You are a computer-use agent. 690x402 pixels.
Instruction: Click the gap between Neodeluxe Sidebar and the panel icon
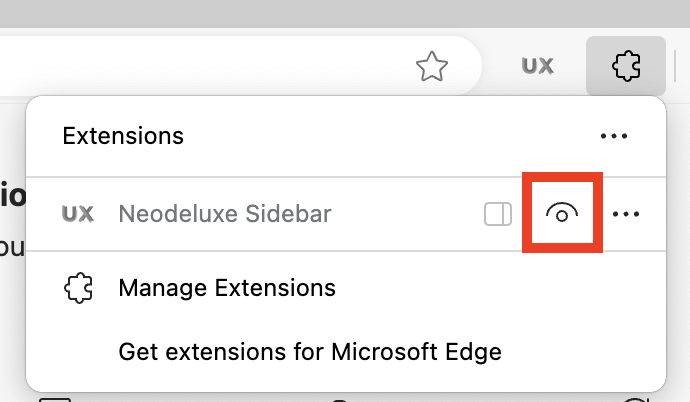point(407,214)
